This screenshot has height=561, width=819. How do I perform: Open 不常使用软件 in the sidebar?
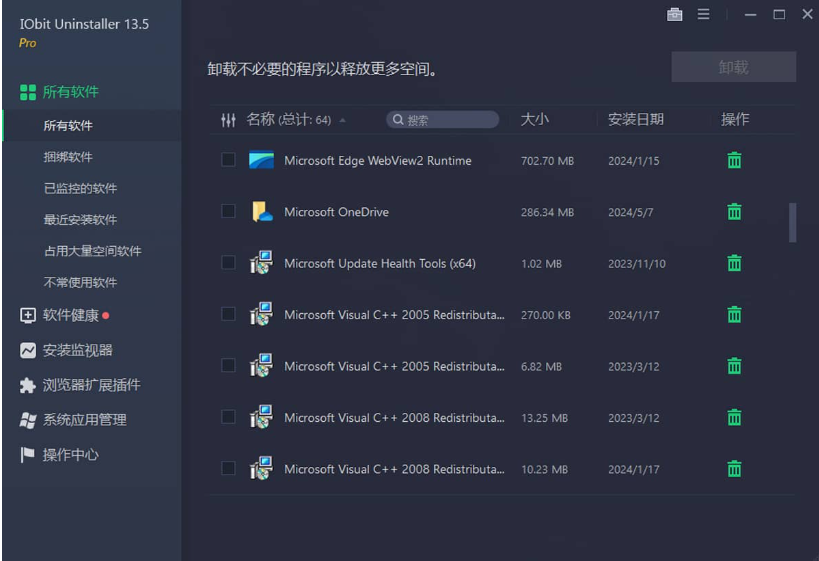[x=80, y=282]
